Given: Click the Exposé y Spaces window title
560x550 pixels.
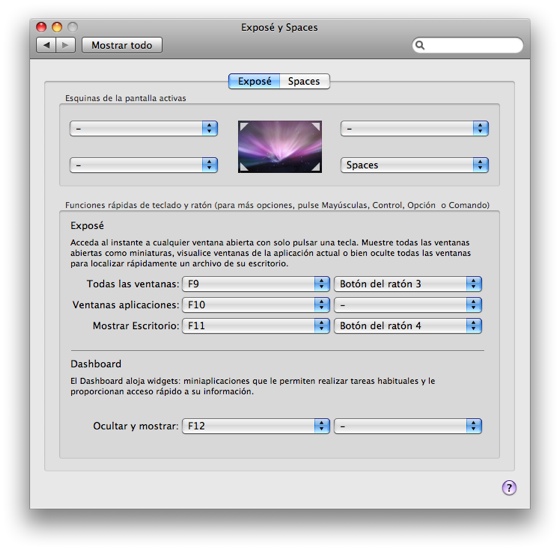Looking at the screenshot, I should pyautogui.click(x=279, y=28).
